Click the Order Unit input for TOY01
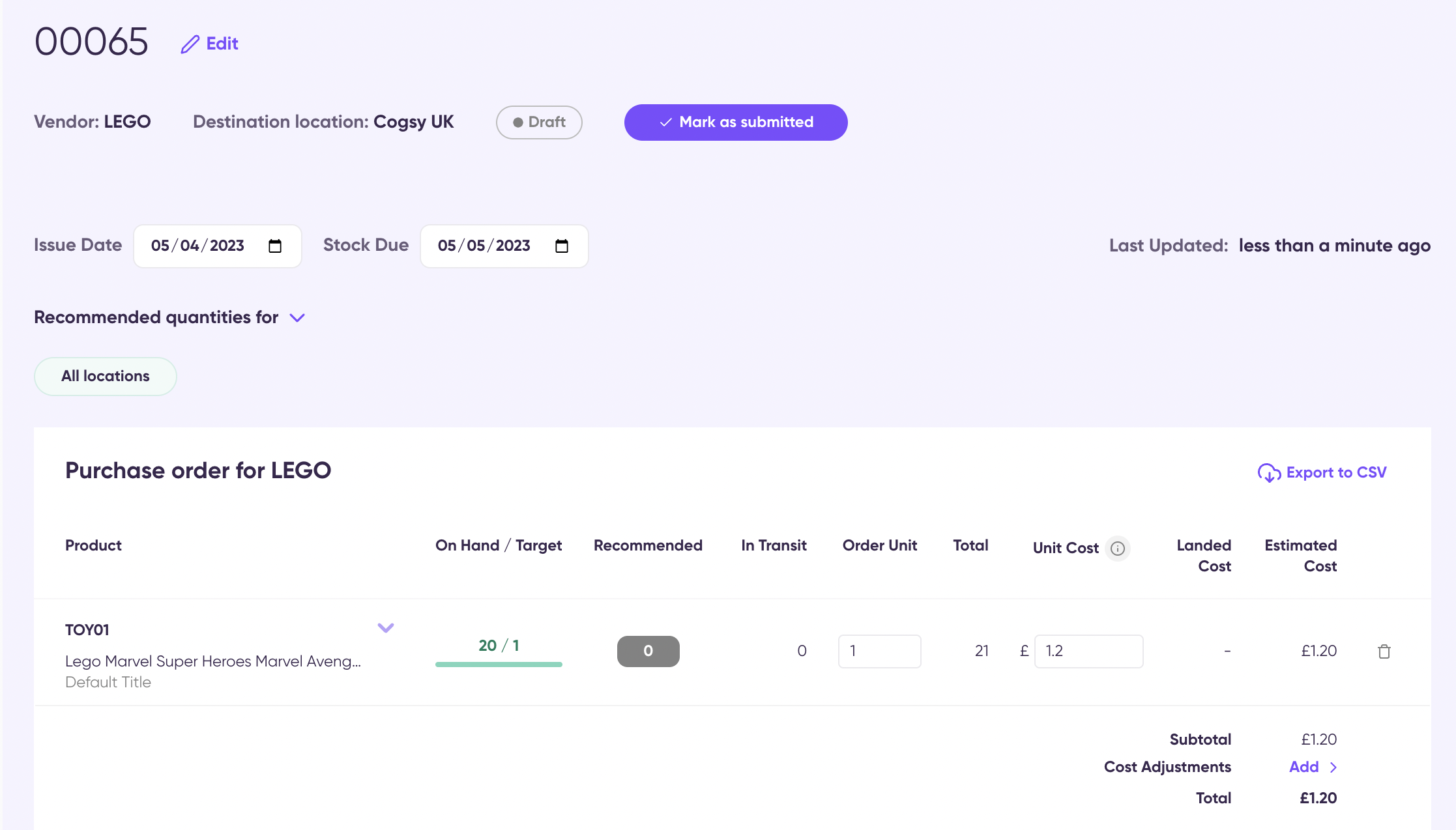The height and width of the screenshot is (830, 1456). pyautogui.click(x=879, y=651)
